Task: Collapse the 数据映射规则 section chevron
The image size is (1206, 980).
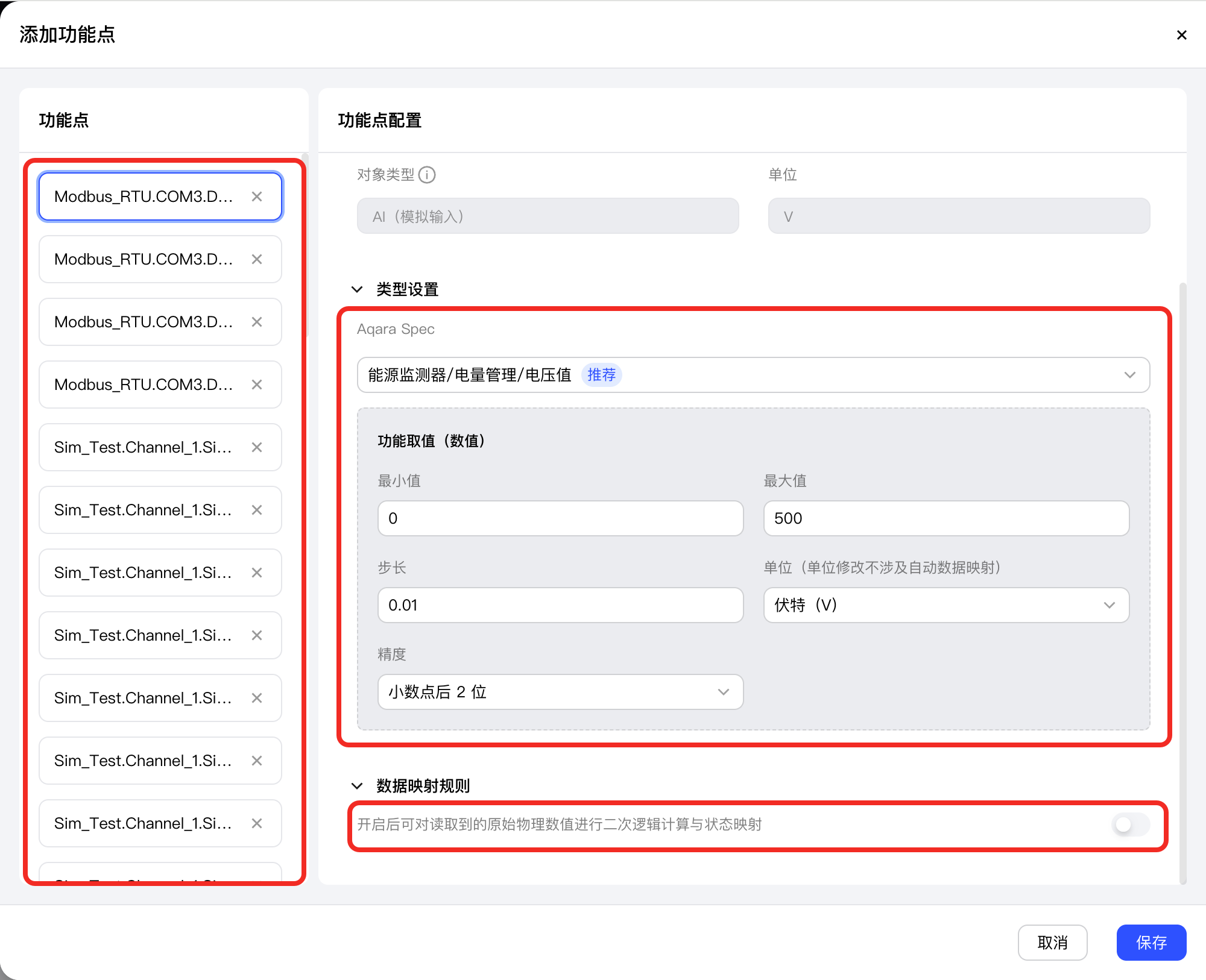Action: [x=357, y=786]
